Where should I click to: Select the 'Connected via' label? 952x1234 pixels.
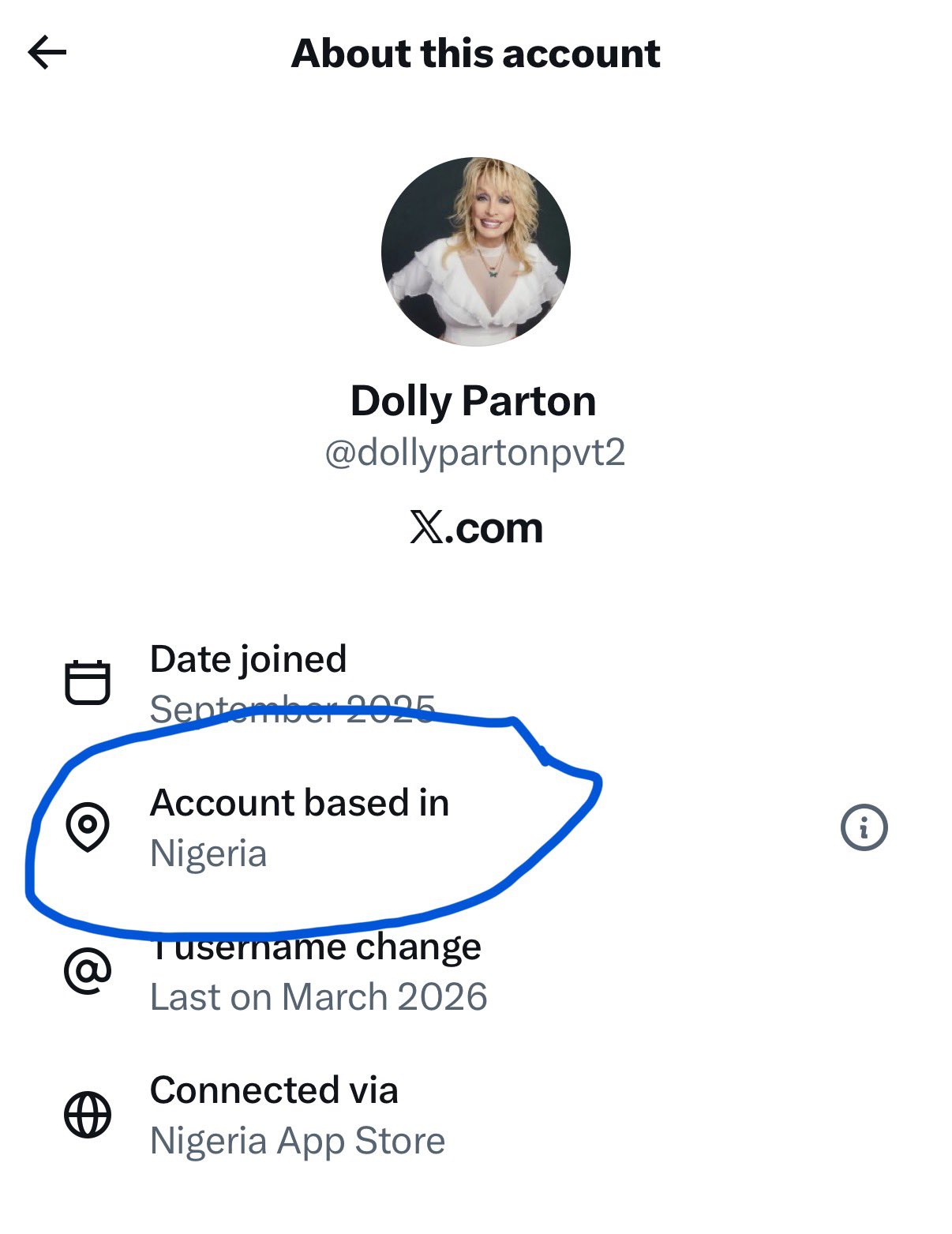pyautogui.click(x=274, y=1090)
